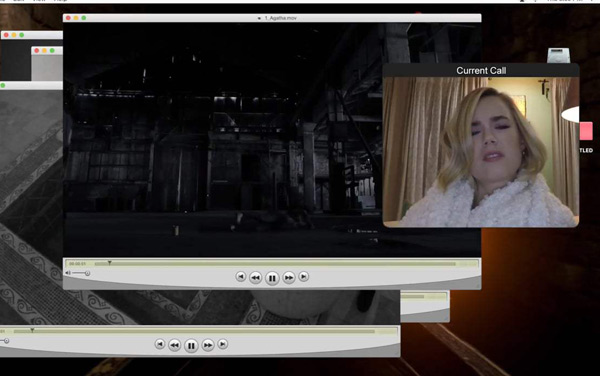
Task: Skip to end in 1_Agatha.mov player
Action: tap(303, 276)
